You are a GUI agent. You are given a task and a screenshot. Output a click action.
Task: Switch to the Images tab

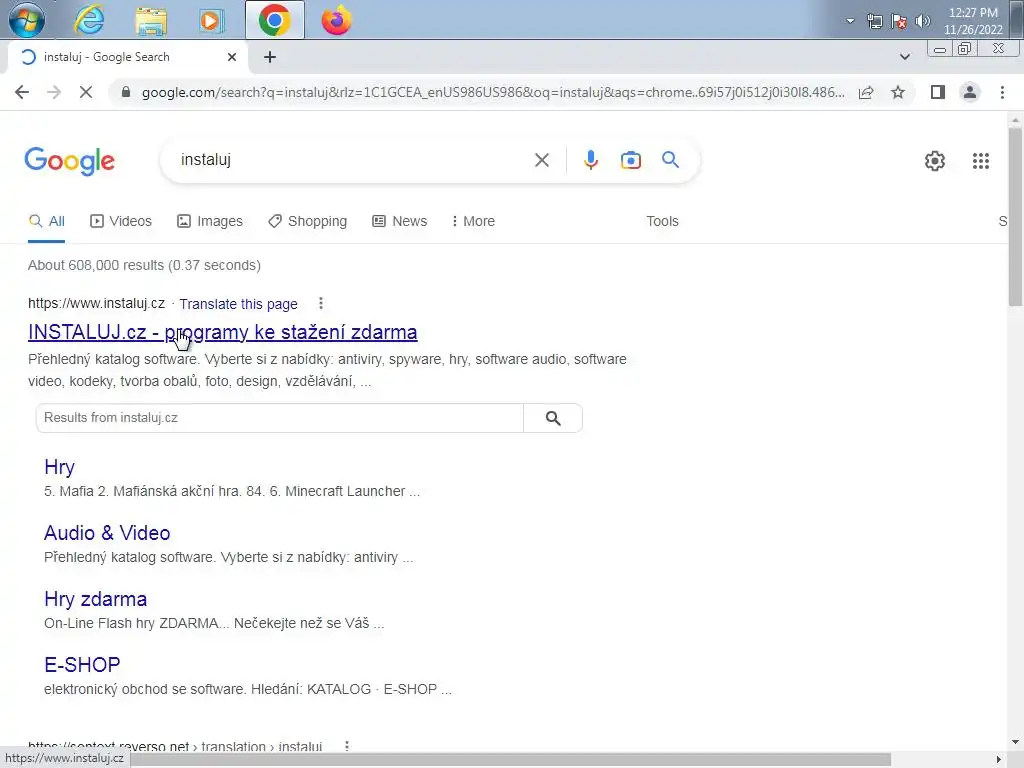[210, 221]
